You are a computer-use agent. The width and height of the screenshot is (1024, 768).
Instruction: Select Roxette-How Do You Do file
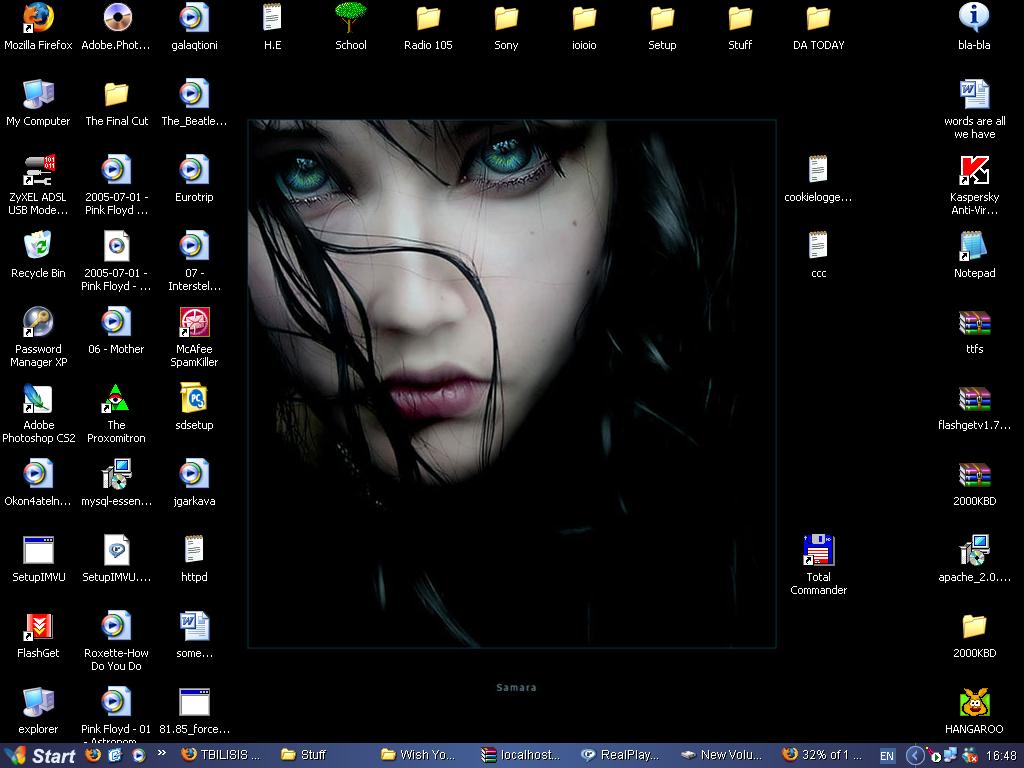tap(116, 626)
